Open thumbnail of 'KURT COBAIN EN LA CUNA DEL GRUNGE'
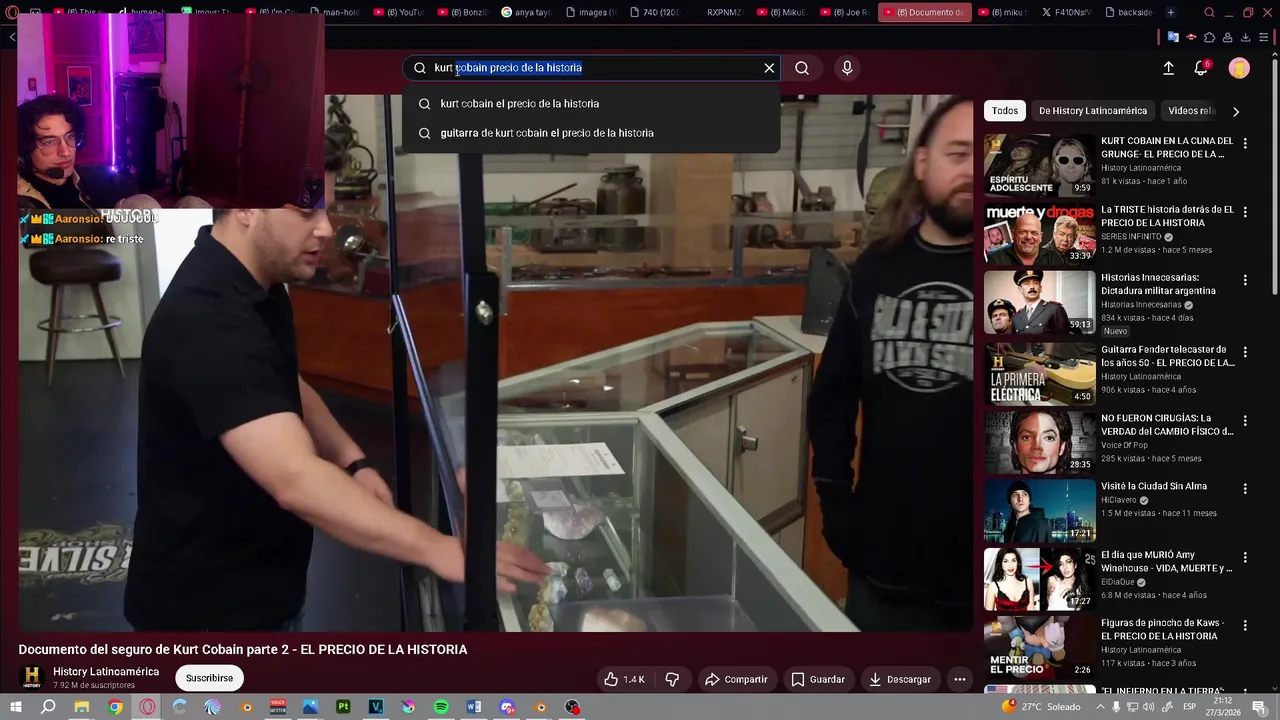Viewport: 1280px width, 720px height. pyautogui.click(x=1039, y=165)
